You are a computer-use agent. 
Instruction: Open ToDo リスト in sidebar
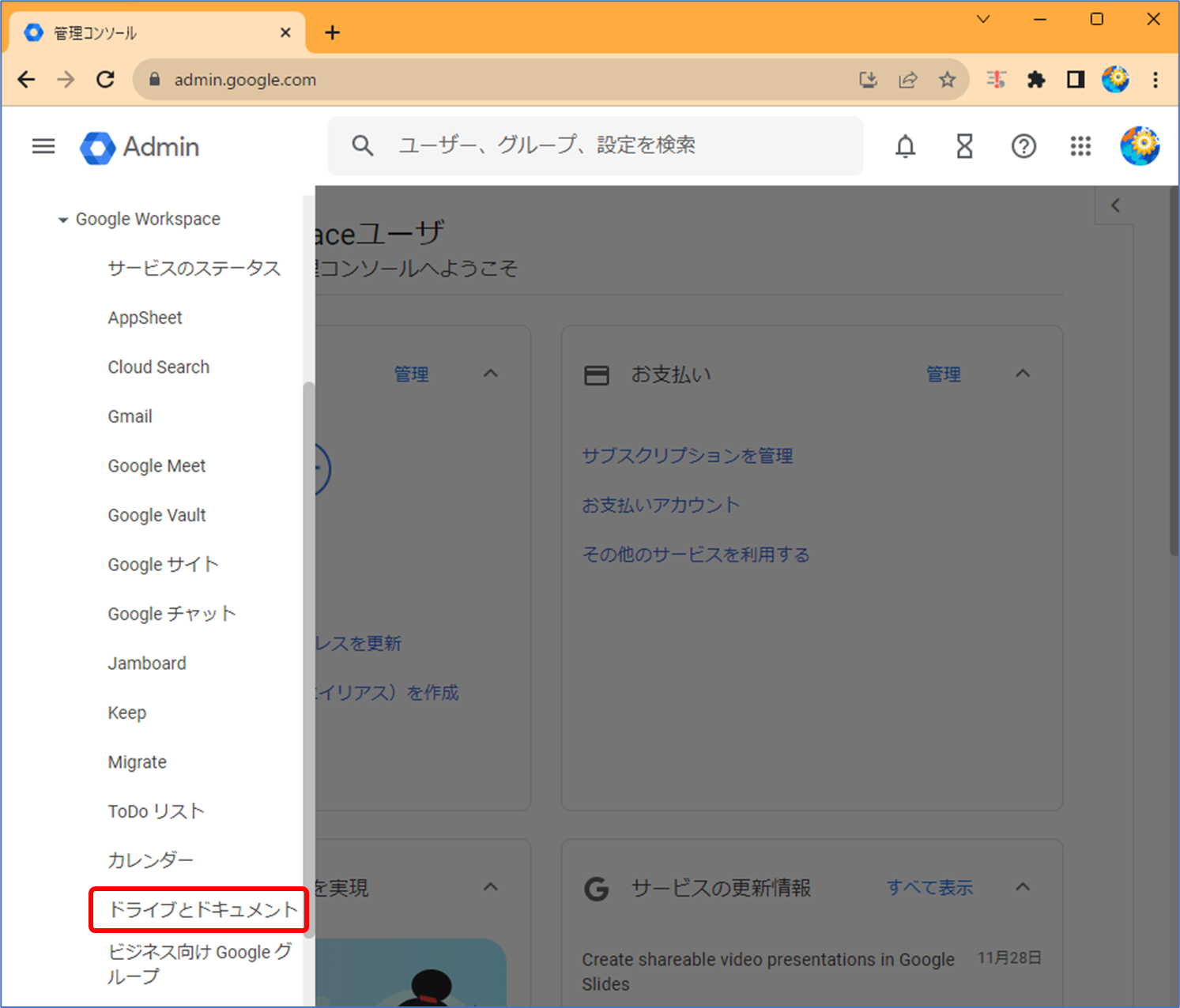(156, 811)
